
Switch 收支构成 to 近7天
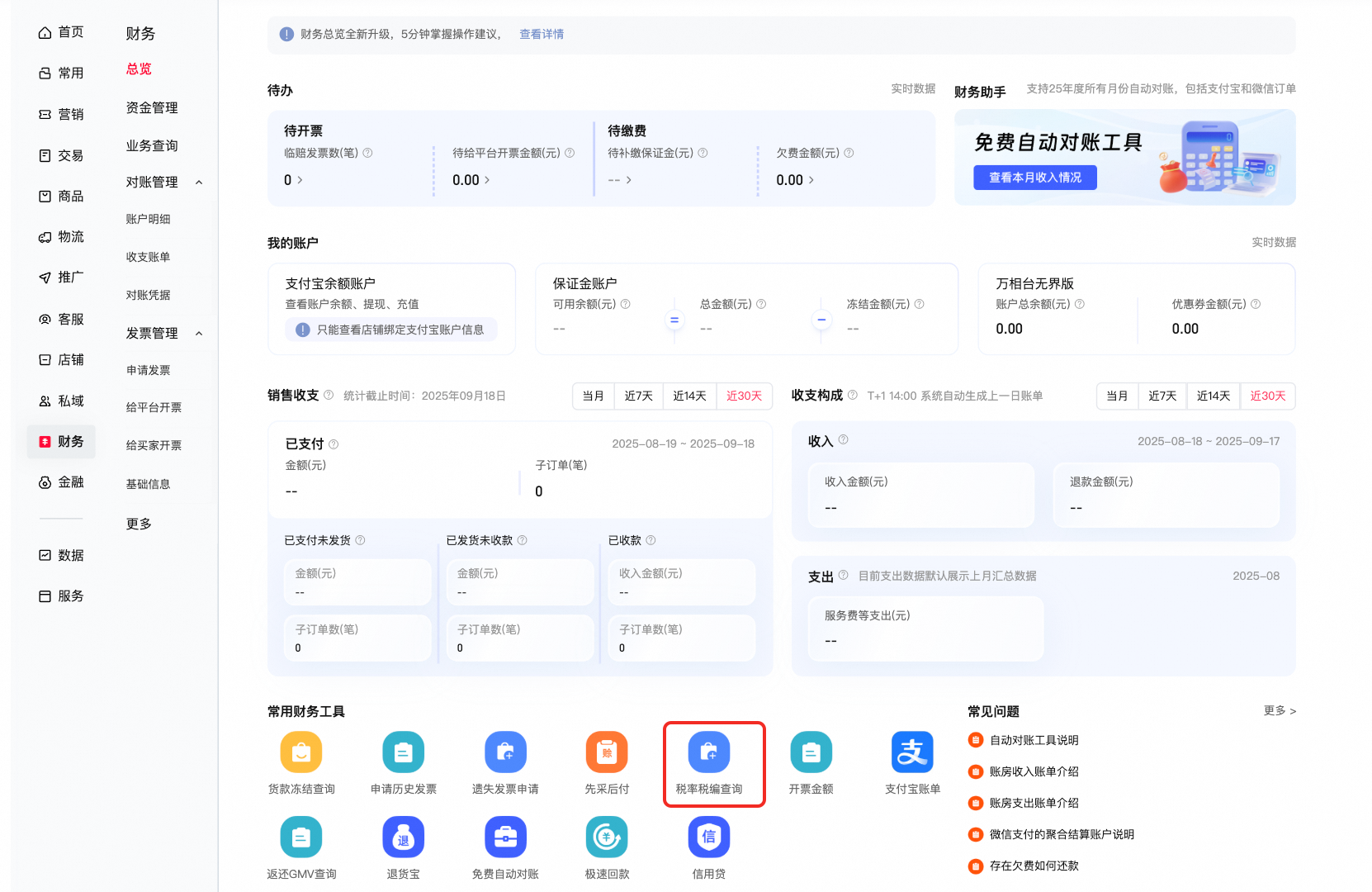point(1163,396)
